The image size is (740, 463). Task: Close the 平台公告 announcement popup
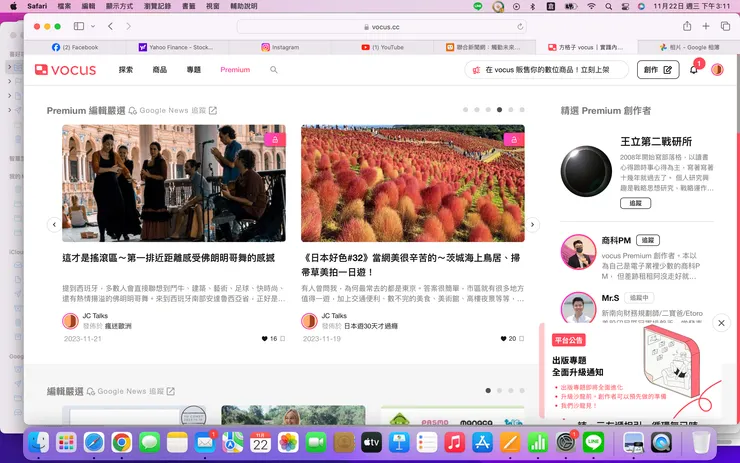(721, 323)
